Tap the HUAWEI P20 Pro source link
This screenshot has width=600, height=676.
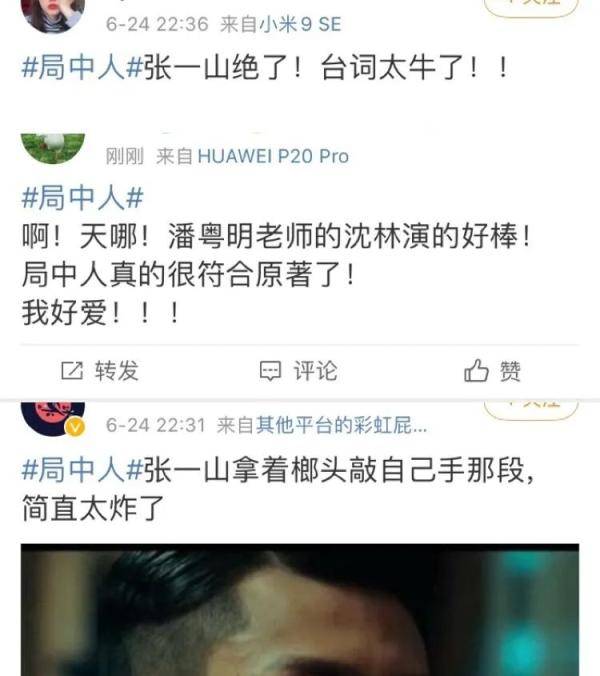(273, 156)
